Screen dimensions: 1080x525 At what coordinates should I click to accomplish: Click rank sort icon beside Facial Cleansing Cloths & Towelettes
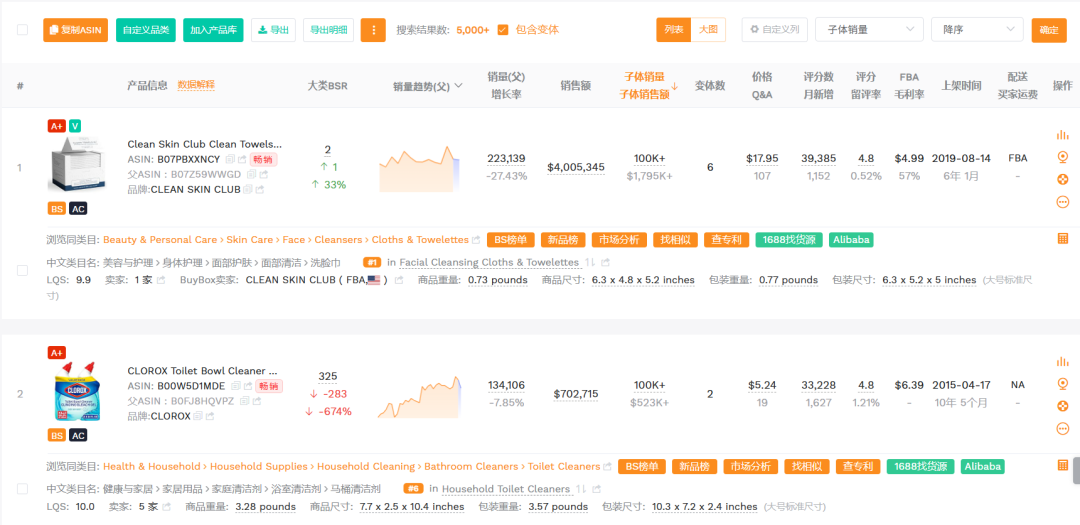(x=590, y=262)
